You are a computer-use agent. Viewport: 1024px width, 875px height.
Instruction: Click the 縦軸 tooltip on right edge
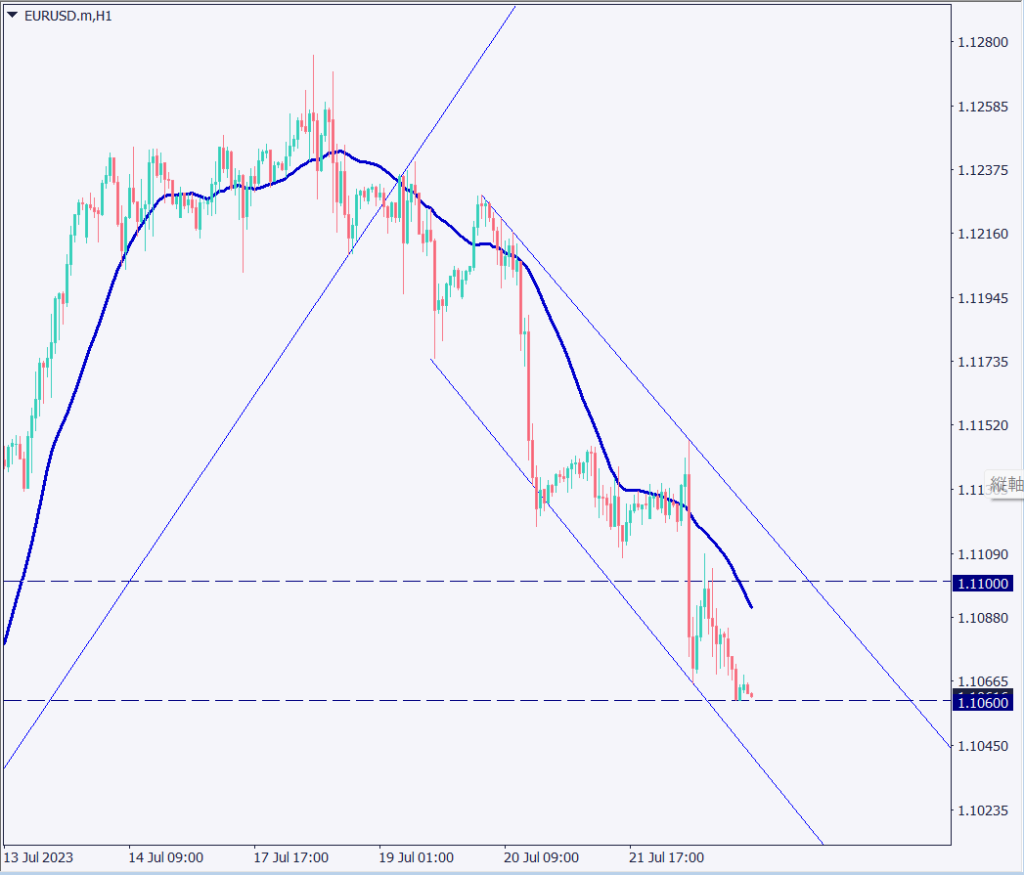(x=1005, y=485)
